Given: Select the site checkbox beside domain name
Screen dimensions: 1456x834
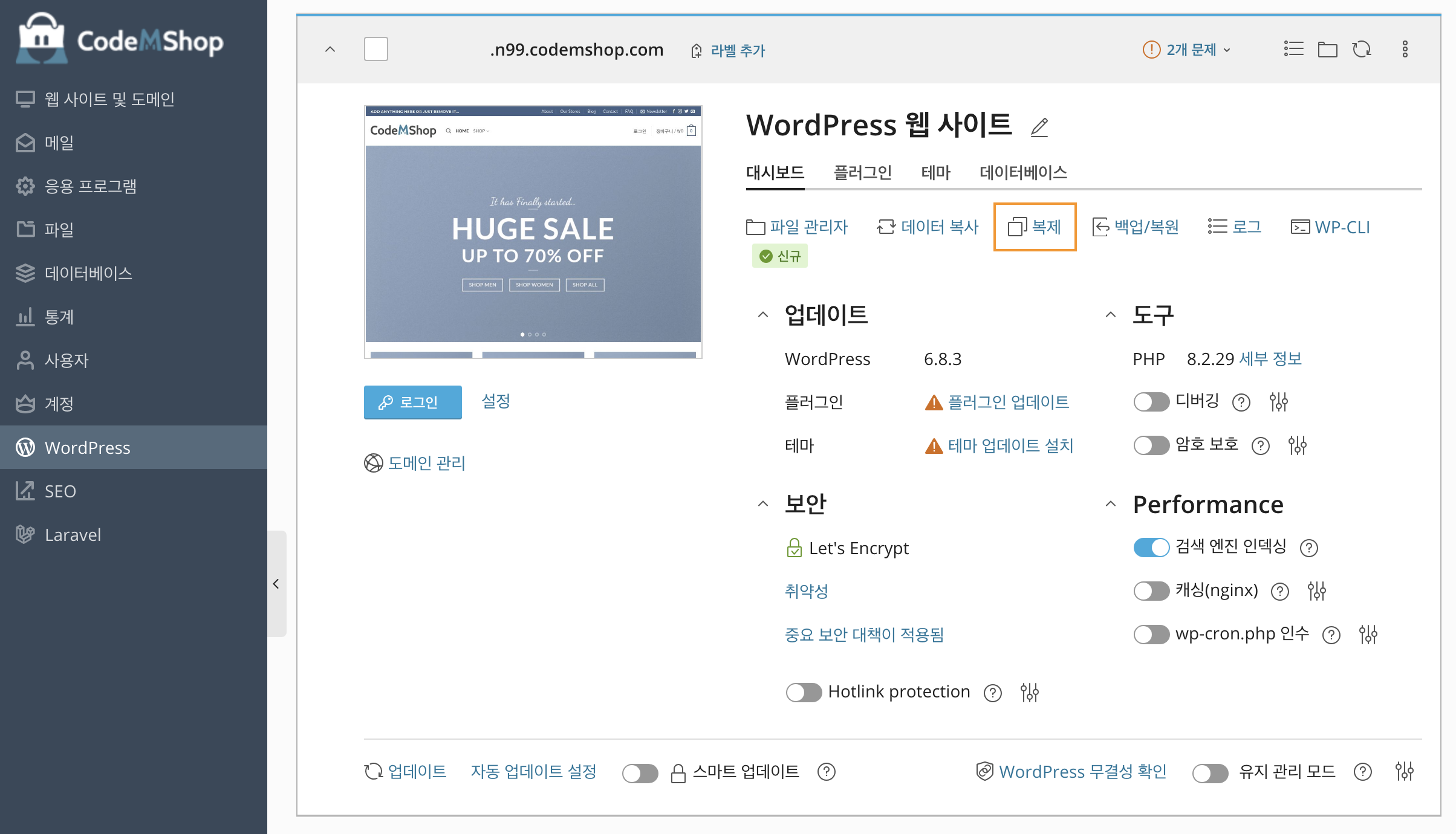Looking at the screenshot, I should coord(375,50).
